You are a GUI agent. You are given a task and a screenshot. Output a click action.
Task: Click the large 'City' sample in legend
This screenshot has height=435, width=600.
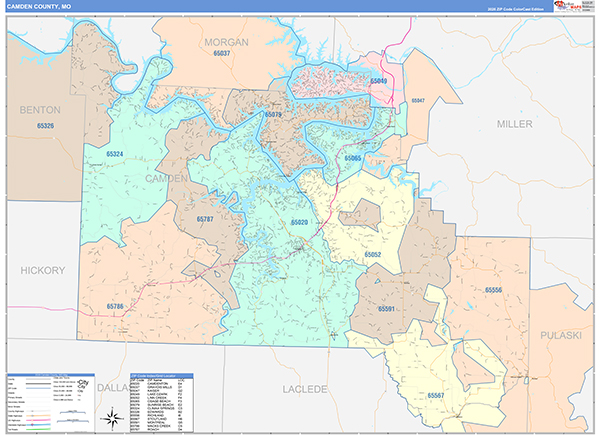[x=83, y=383]
